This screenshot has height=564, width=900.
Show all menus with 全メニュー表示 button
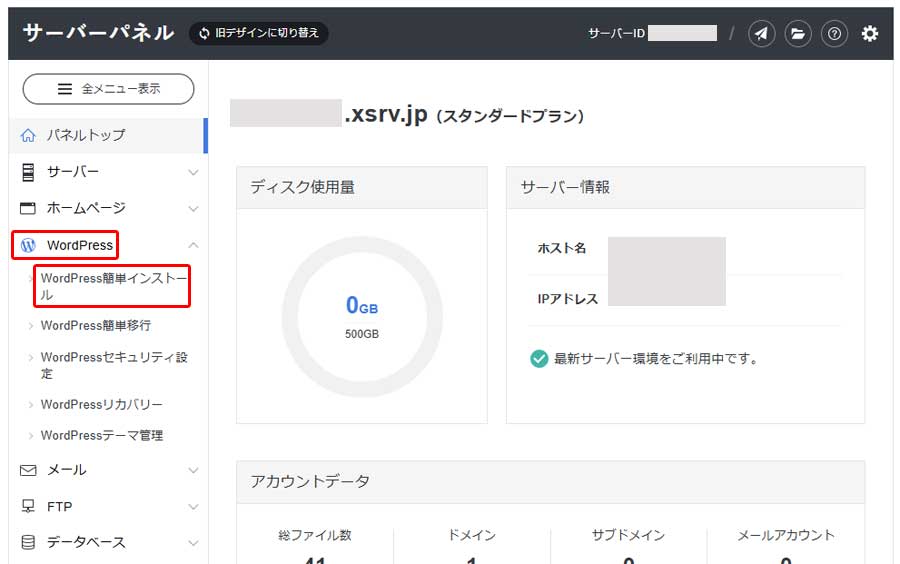(x=108, y=89)
